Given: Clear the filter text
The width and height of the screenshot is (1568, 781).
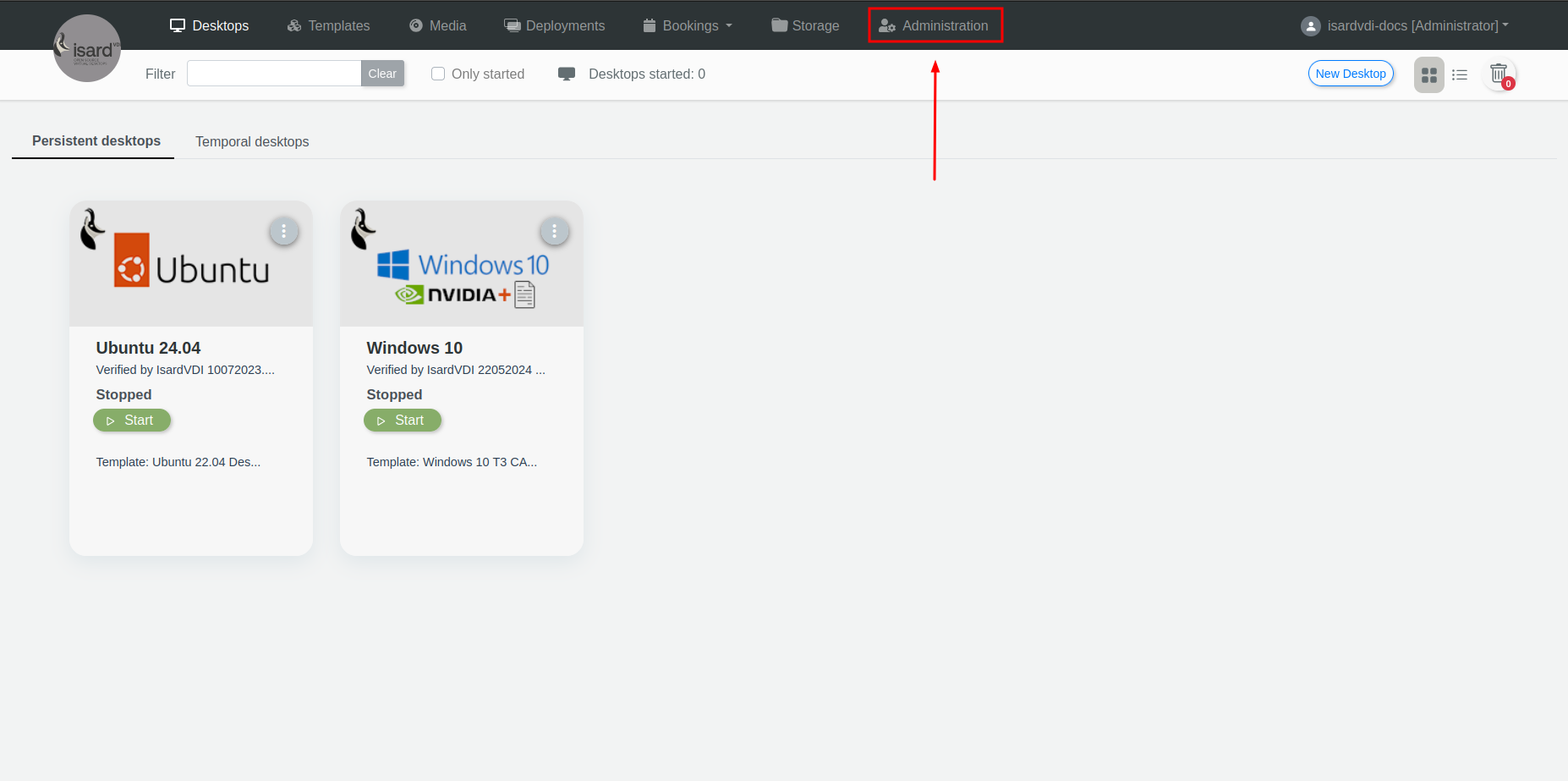Looking at the screenshot, I should [x=382, y=74].
